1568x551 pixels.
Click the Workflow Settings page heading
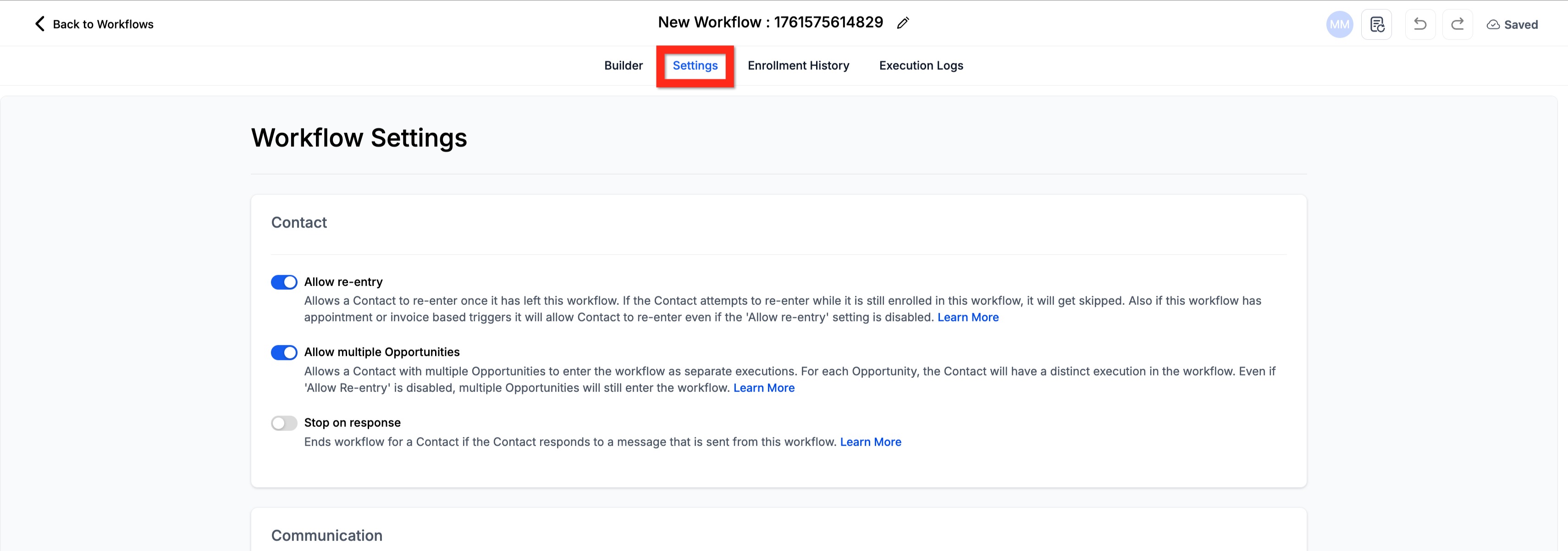point(359,138)
